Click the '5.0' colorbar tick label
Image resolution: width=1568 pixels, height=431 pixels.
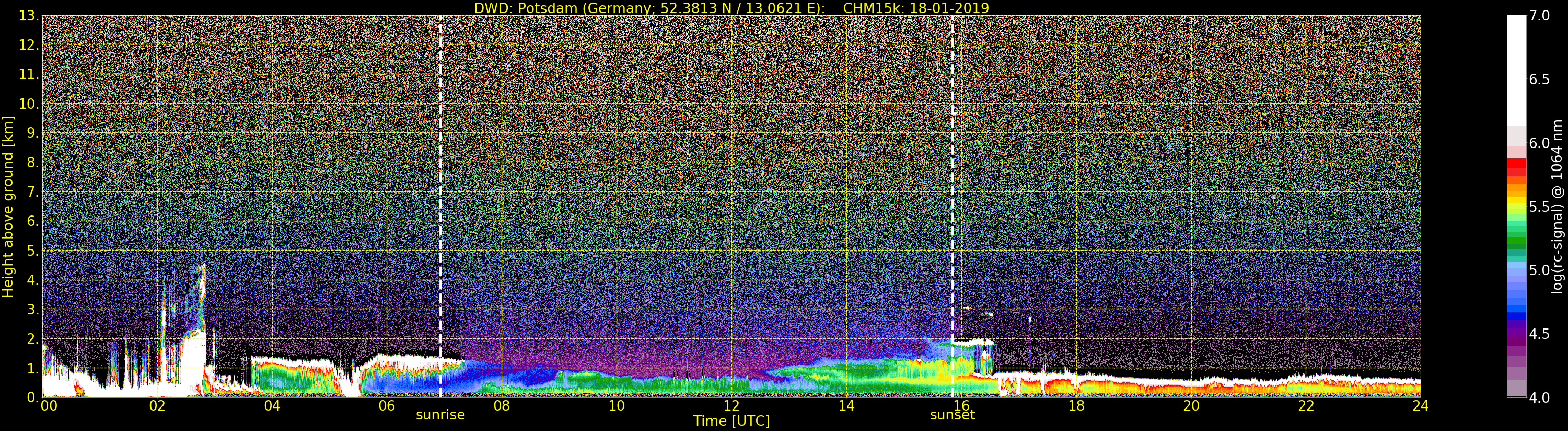pos(1539,270)
